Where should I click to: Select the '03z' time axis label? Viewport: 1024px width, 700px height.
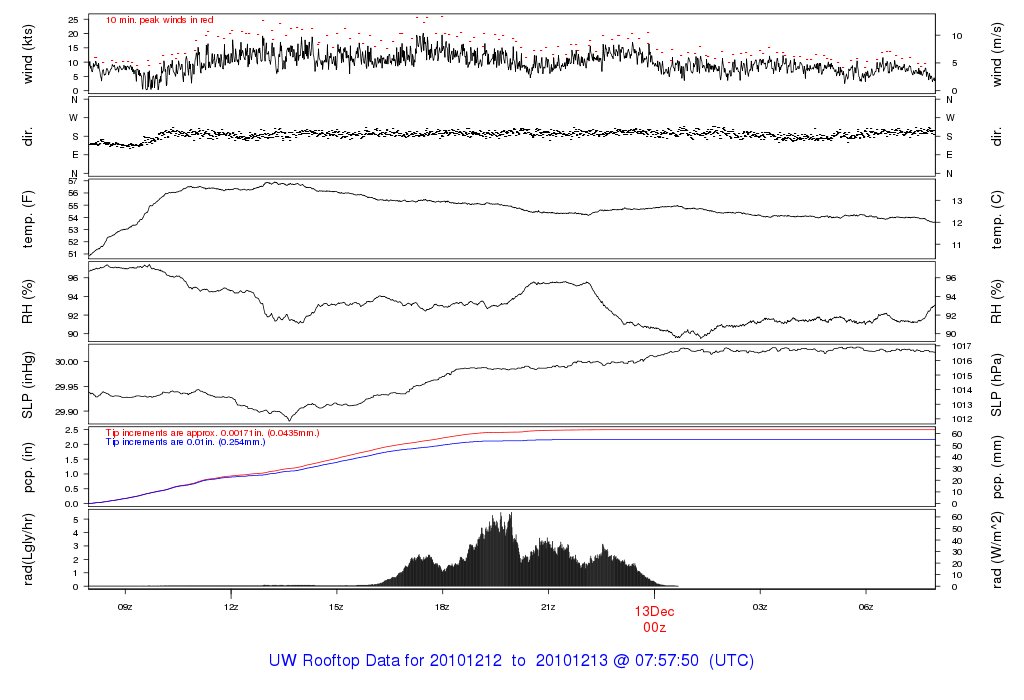coord(760,607)
